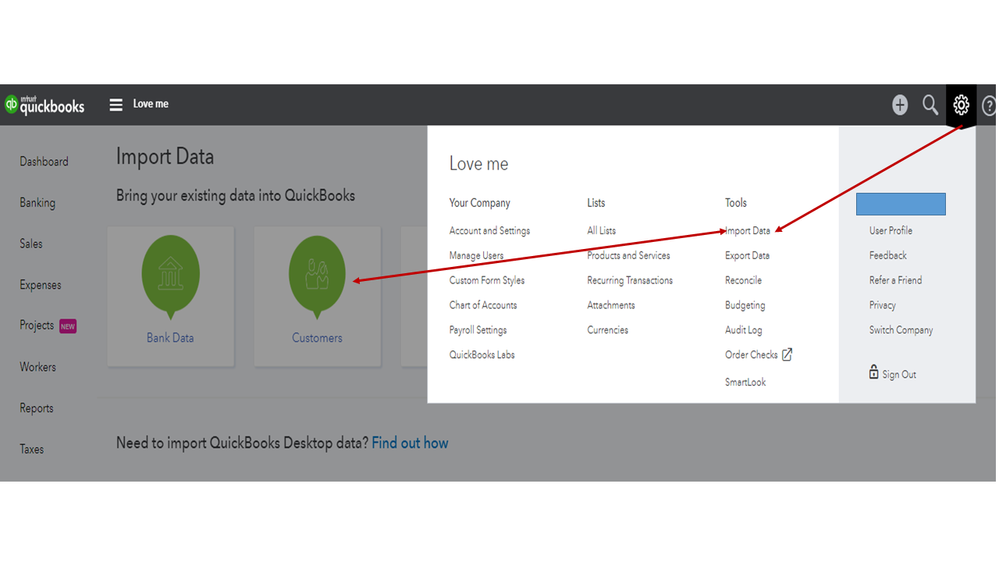Screen dimensions: 999x562
Task: Select Import Data under Tools
Action: click(747, 231)
